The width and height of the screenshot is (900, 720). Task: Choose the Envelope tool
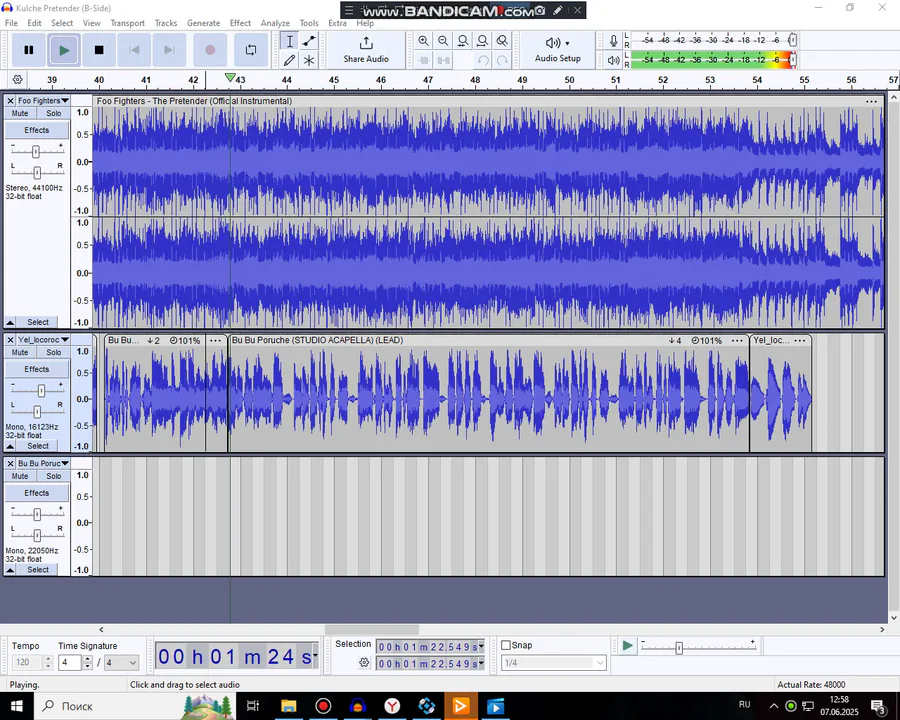point(309,41)
